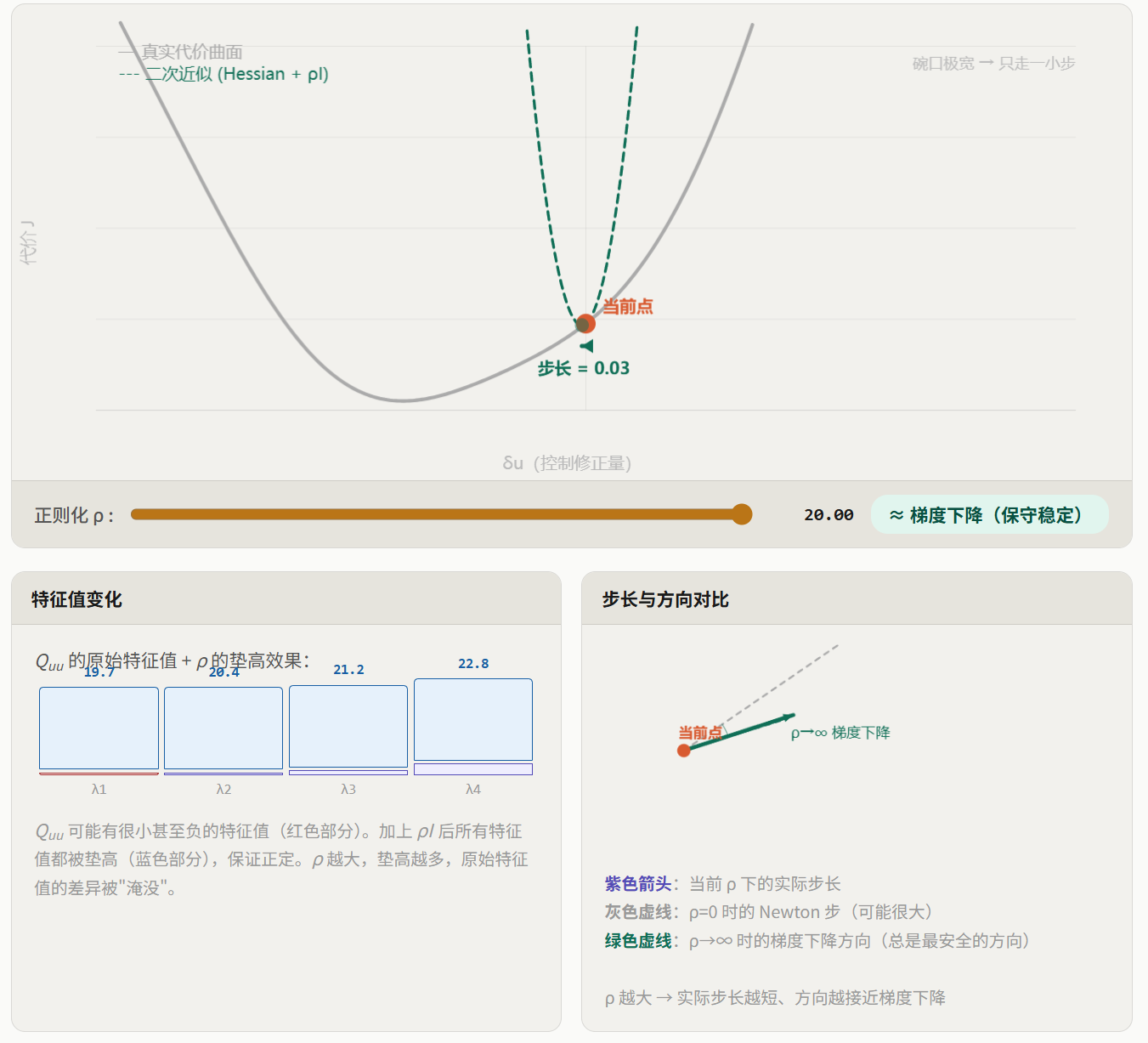This screenshot has height=1043, width=1148.
Task: Click the 22.8 value above the λ4 bar
Action: [473, 664]
